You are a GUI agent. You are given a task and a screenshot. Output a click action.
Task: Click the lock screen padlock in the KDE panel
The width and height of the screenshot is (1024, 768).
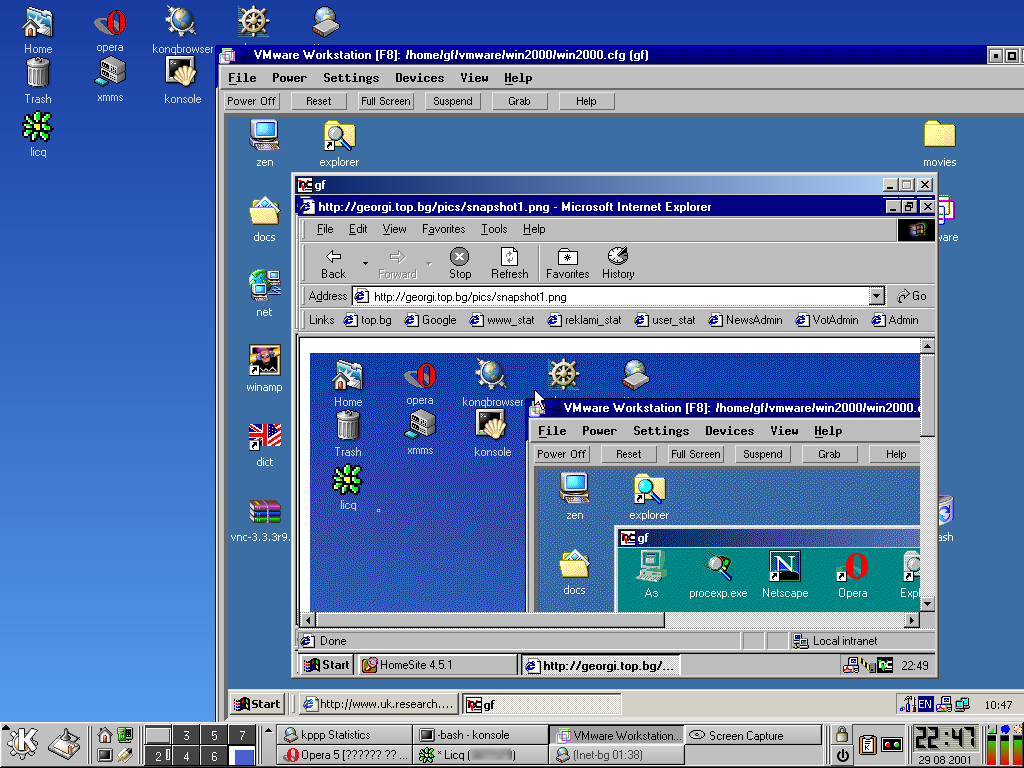pos(842,735)
